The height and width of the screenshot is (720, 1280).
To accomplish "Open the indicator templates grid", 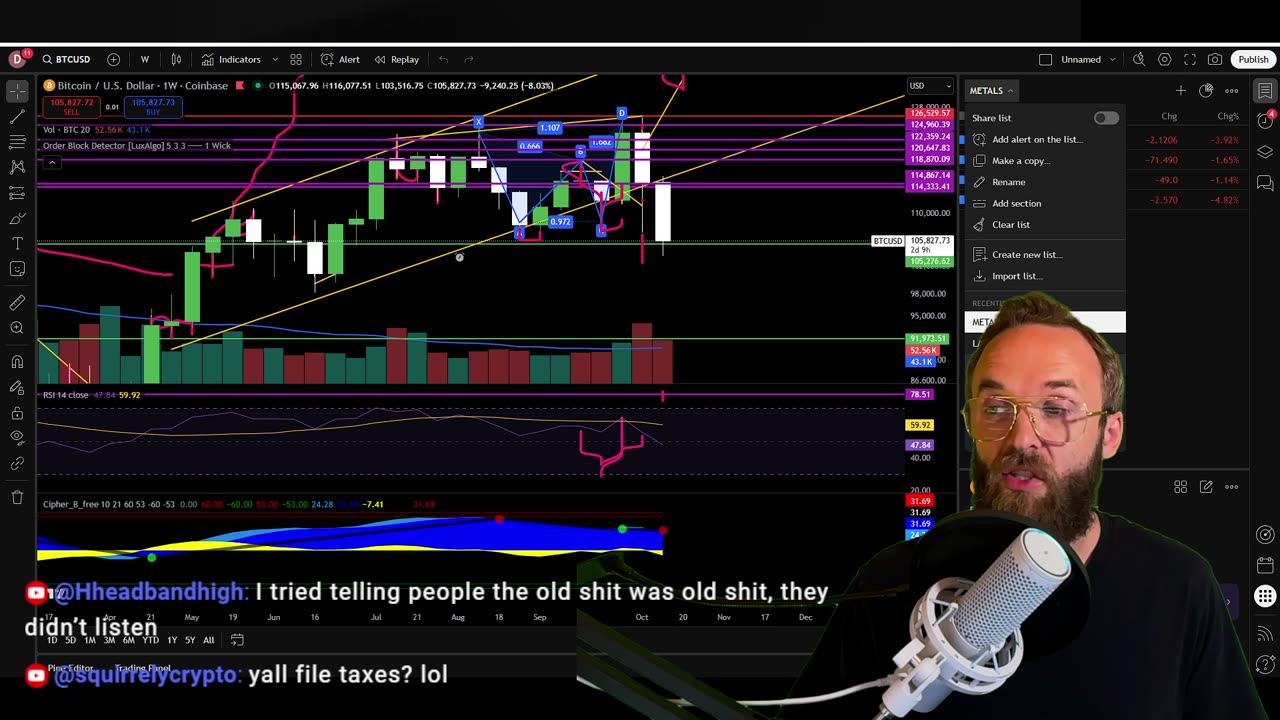I will [296, 59].
